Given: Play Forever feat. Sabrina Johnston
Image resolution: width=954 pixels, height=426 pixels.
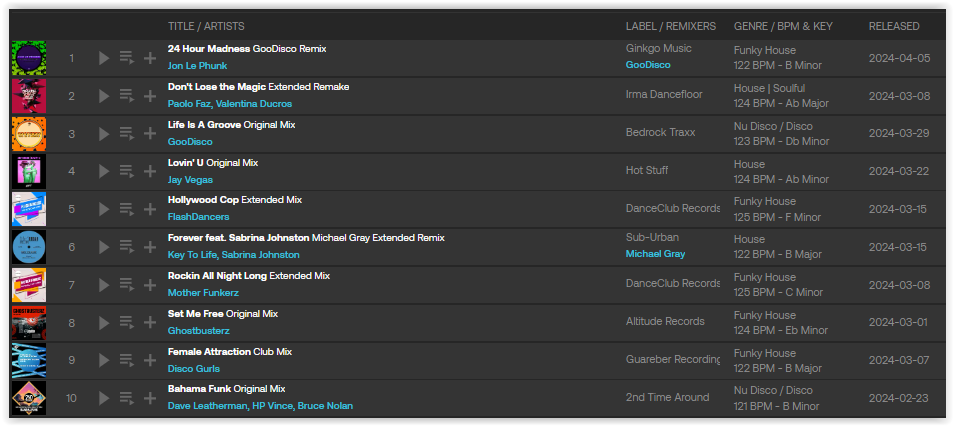Looking at the screenshot, I should click(x=104, y=247).
